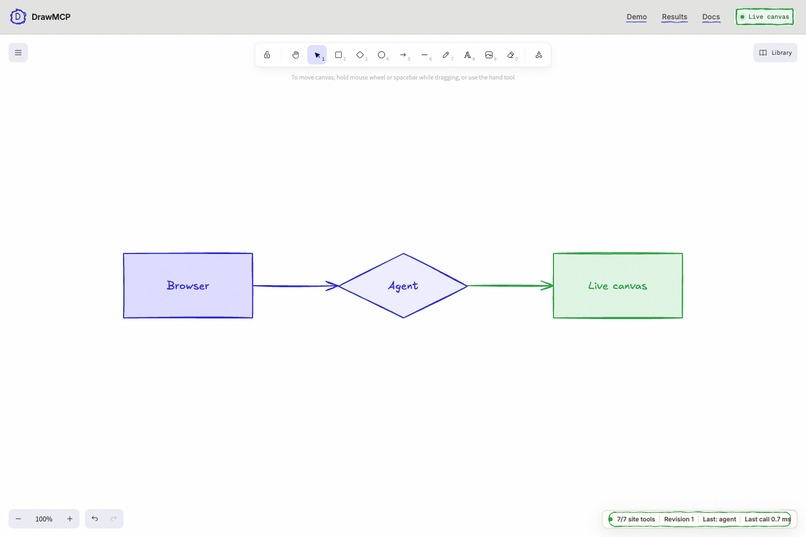806x537 pixels.
Task: Open the Library panel
Action: tap(775, 52)
